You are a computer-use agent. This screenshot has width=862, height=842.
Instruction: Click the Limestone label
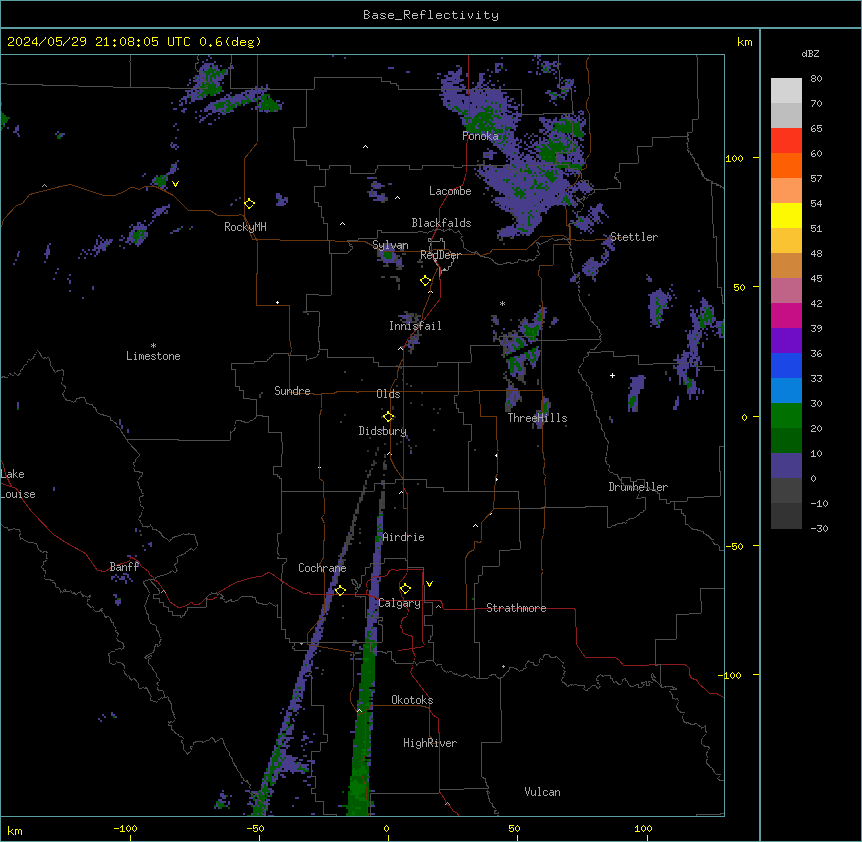point(153,356)
